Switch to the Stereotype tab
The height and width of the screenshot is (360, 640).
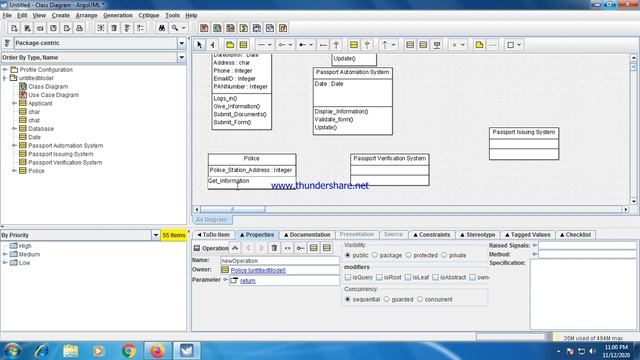(477, 235)
